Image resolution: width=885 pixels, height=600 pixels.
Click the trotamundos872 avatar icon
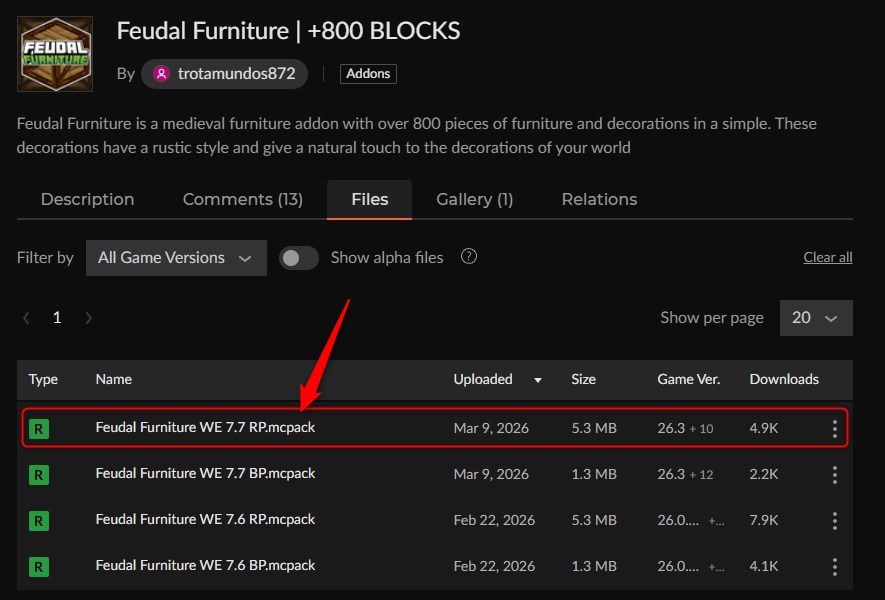point(160,74)
